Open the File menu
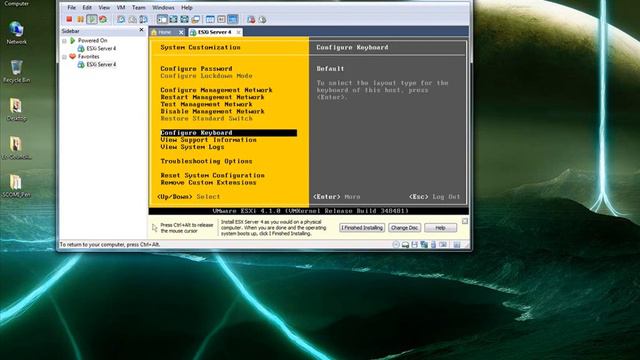 coord(71,7)
